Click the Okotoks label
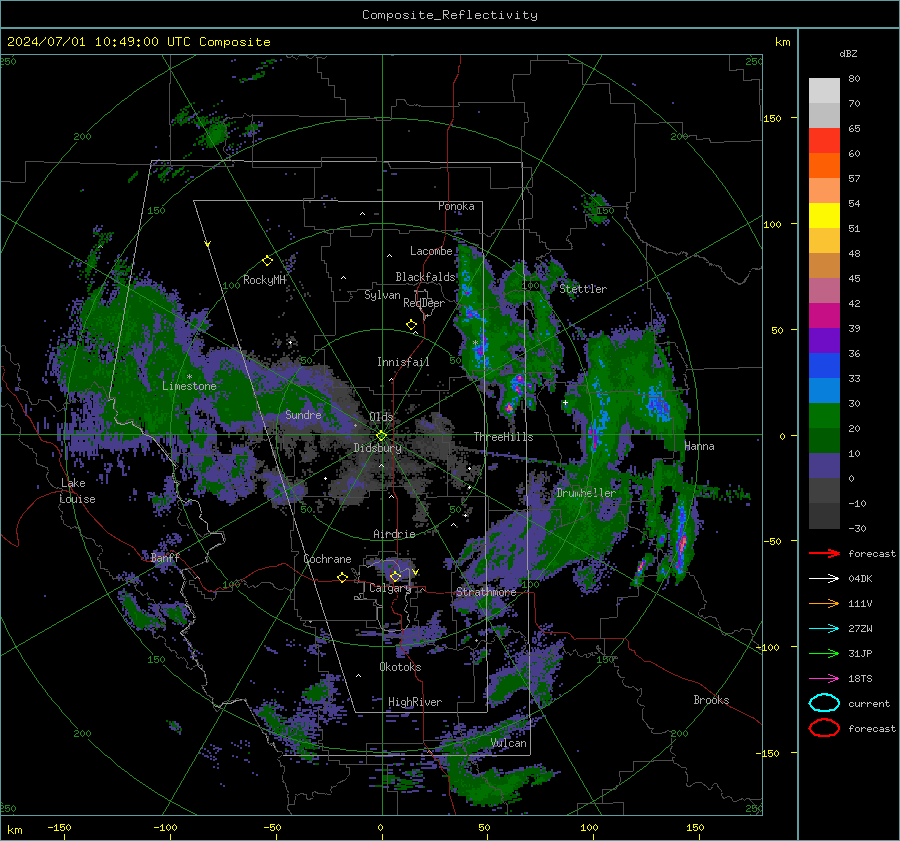The image size is (900, 841). (400, 667)
